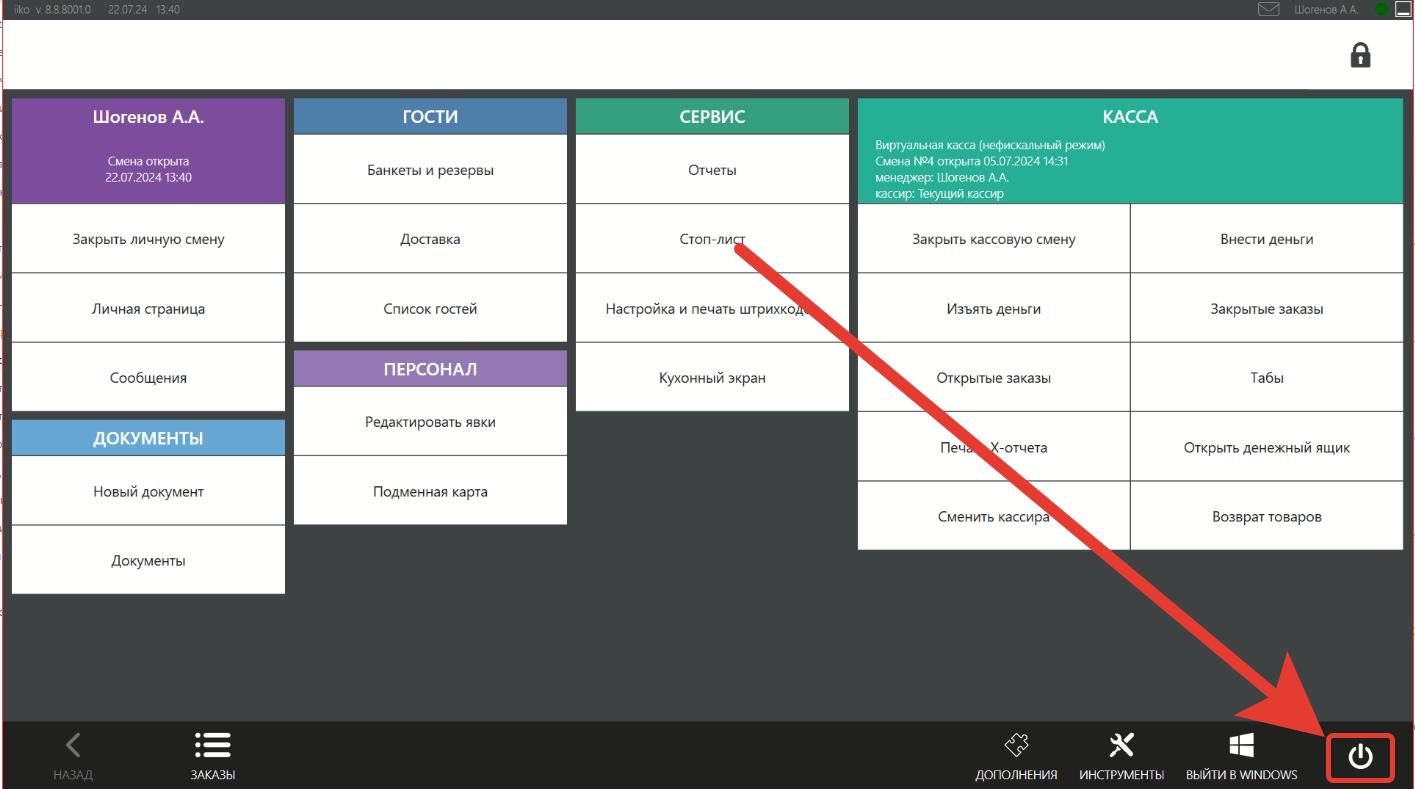Click the green connection status indicator
This screenshot has width=1415, height=789.
(x=1382, y=9)
